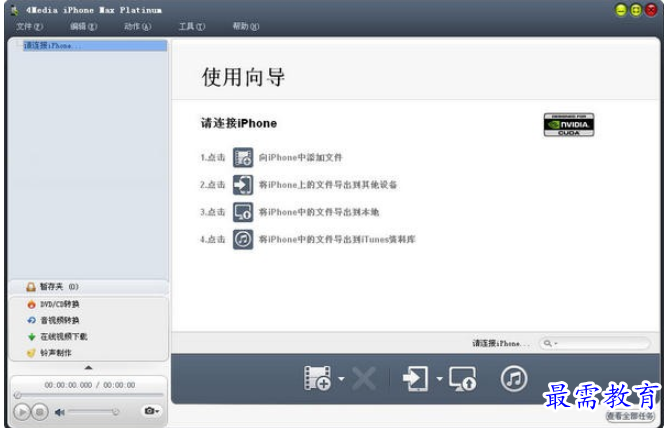This screenshot has height=428, width=667.
Task: Click the export to device toolbar button
Action: click(x=416, y=378)
